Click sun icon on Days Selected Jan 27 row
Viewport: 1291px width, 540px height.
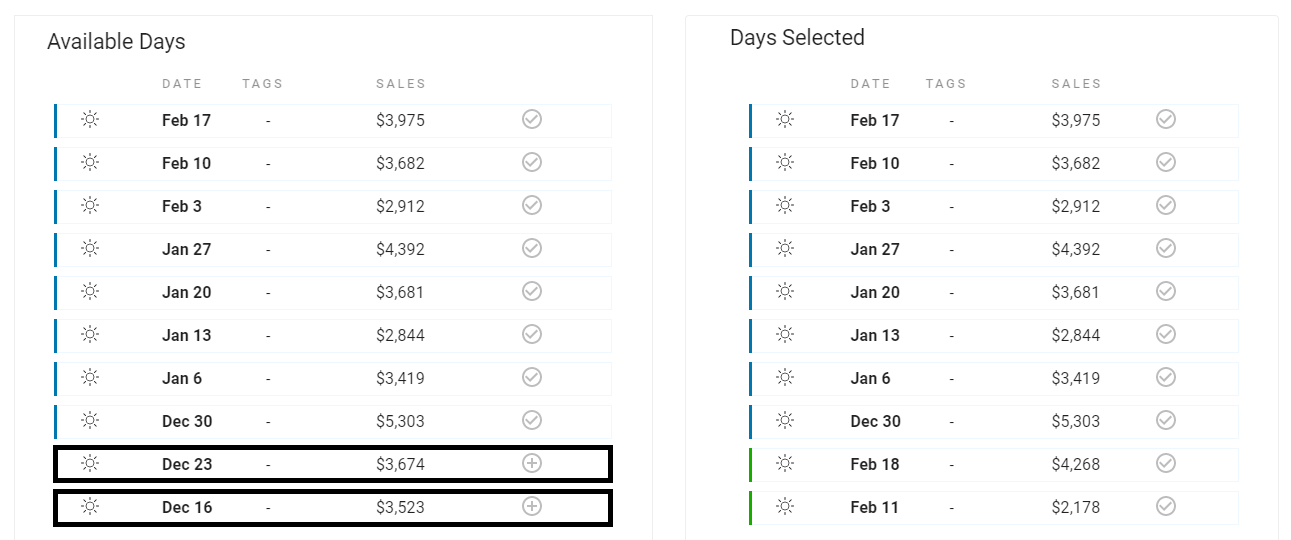[785, 249]
